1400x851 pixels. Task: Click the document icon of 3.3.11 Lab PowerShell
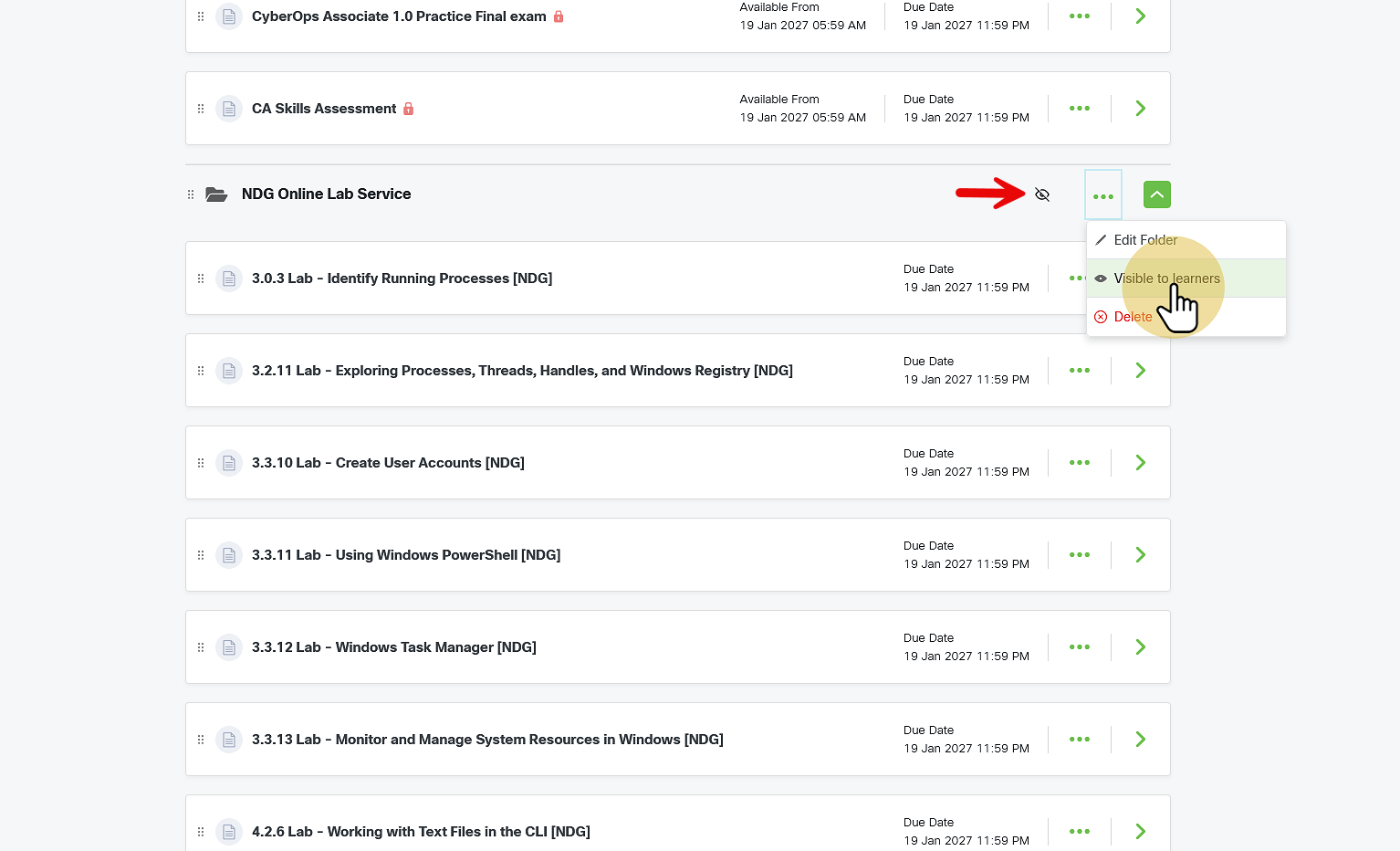(x=229, y=555)
